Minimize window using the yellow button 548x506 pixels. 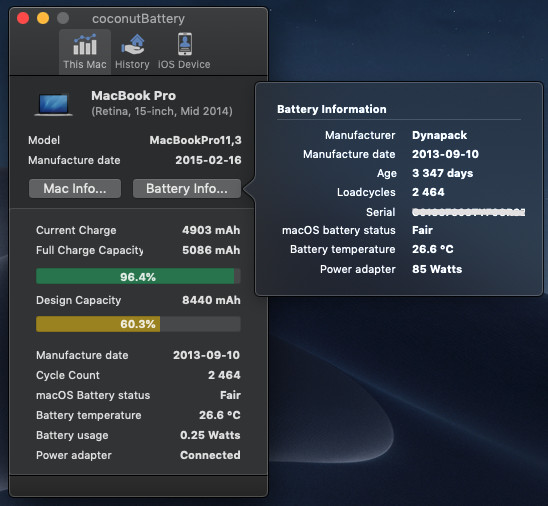tap(43, 18)
